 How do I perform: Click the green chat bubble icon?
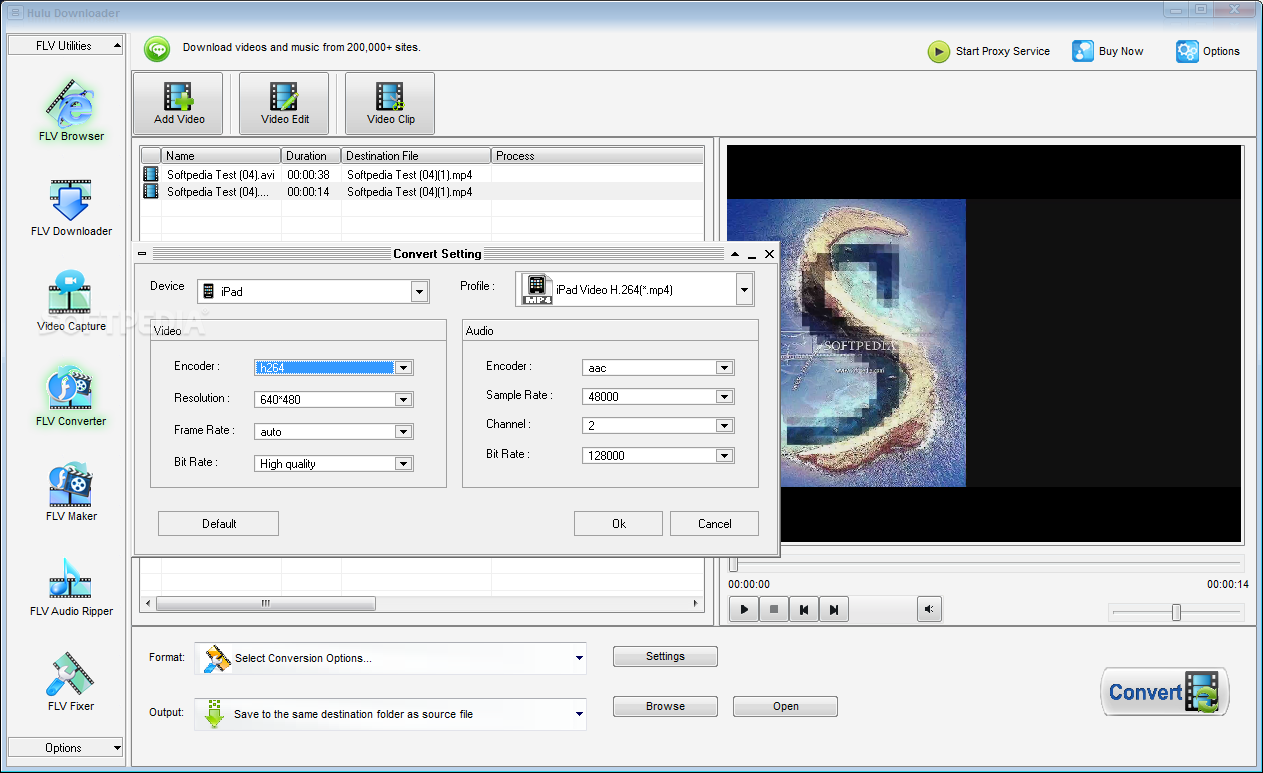[157, 49]
